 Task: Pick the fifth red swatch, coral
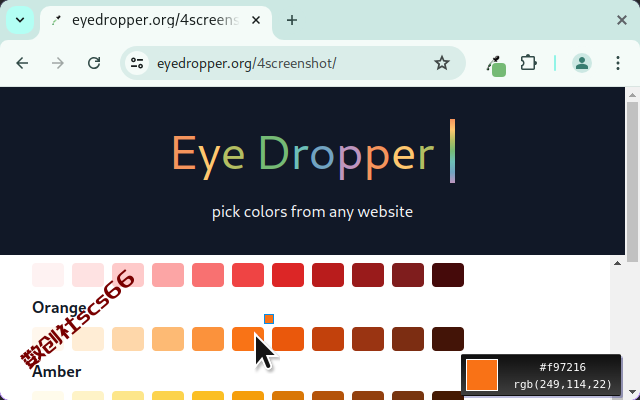coord(208,275)
